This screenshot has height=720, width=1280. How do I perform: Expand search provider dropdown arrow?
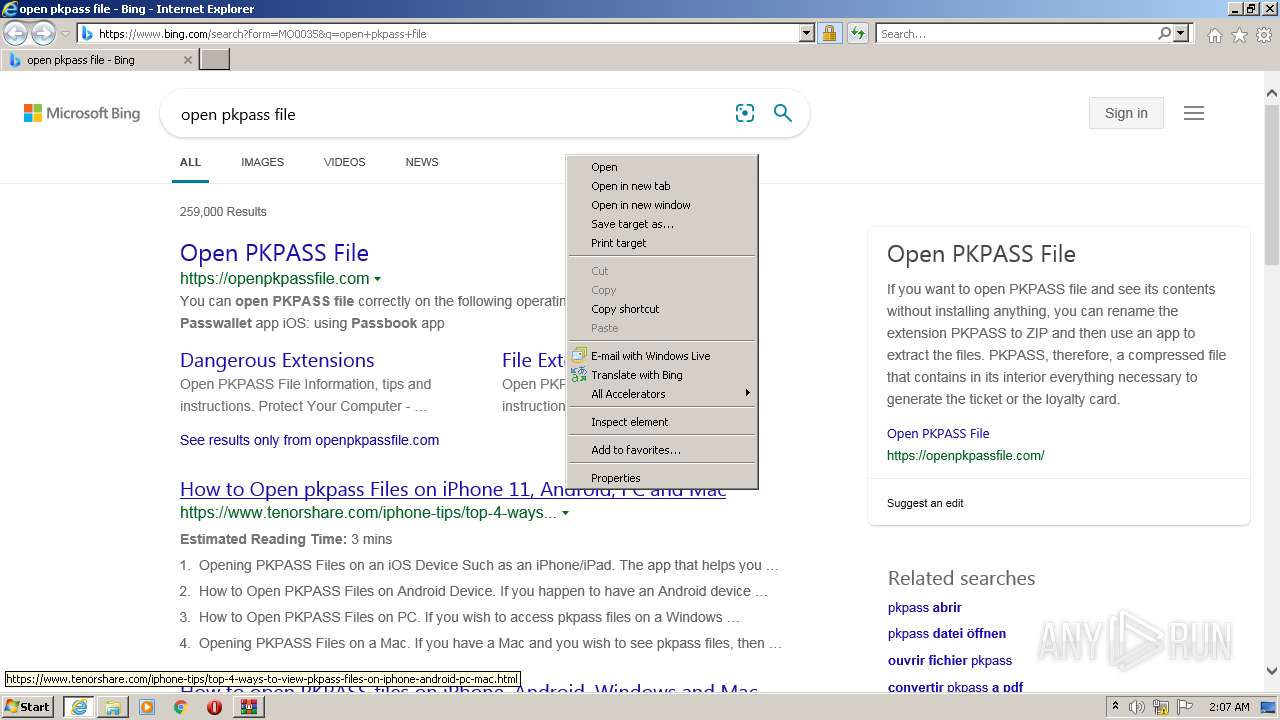point(1181,33)
